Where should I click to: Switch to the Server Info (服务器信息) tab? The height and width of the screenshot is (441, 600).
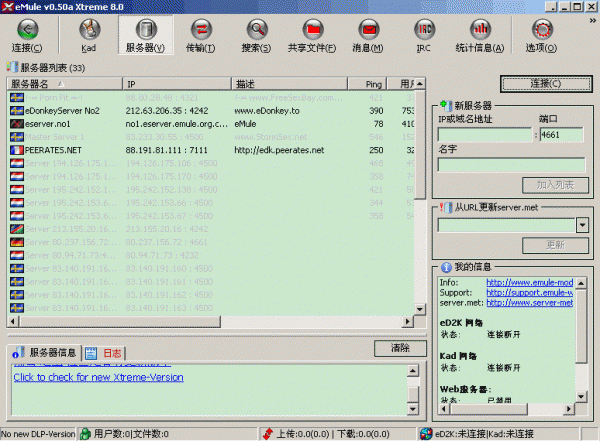44,353
